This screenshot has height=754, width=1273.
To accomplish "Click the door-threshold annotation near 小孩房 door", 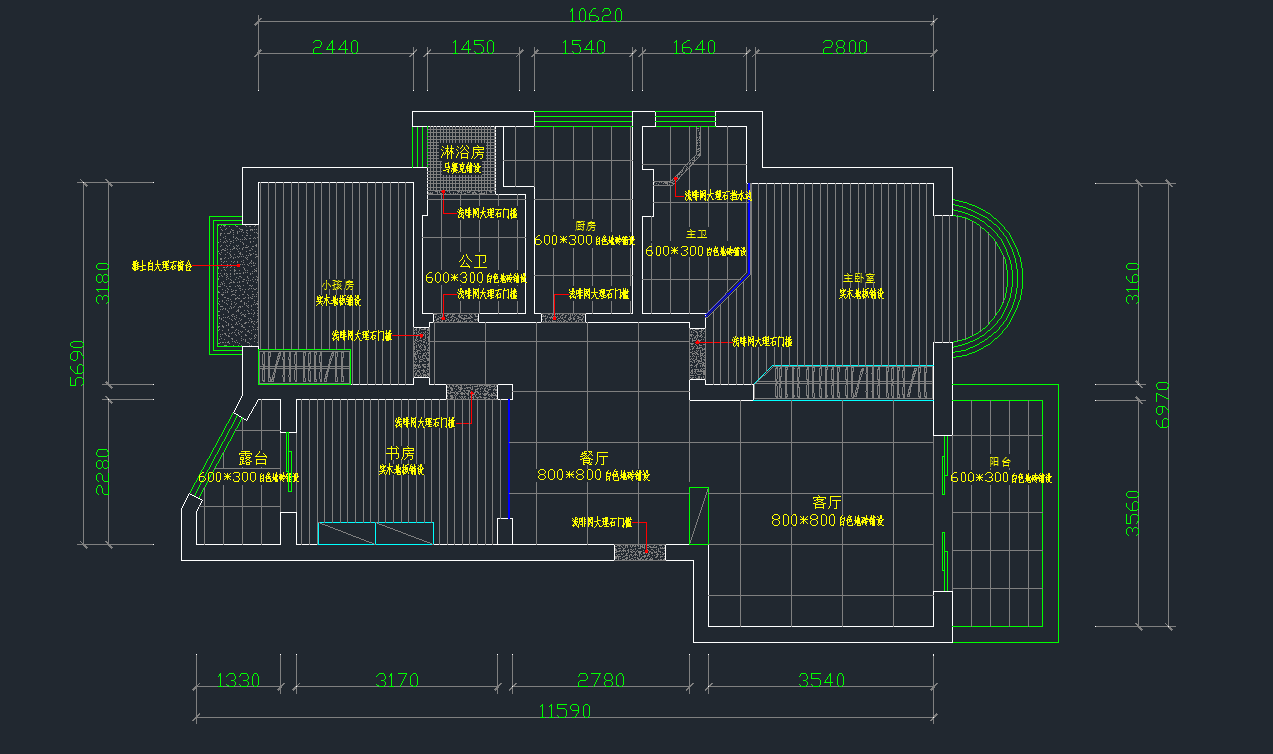I will tap(362, 336).
